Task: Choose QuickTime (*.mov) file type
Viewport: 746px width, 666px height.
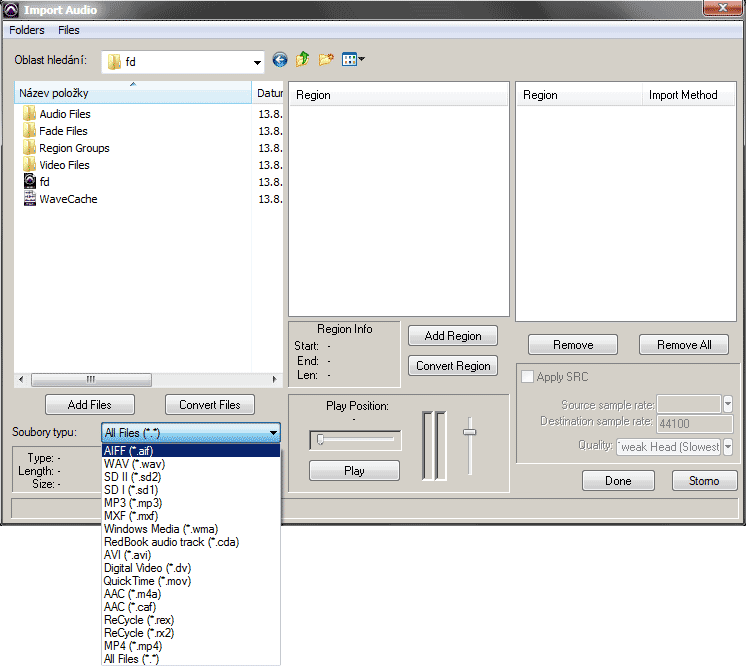Action: pos(191,581)
